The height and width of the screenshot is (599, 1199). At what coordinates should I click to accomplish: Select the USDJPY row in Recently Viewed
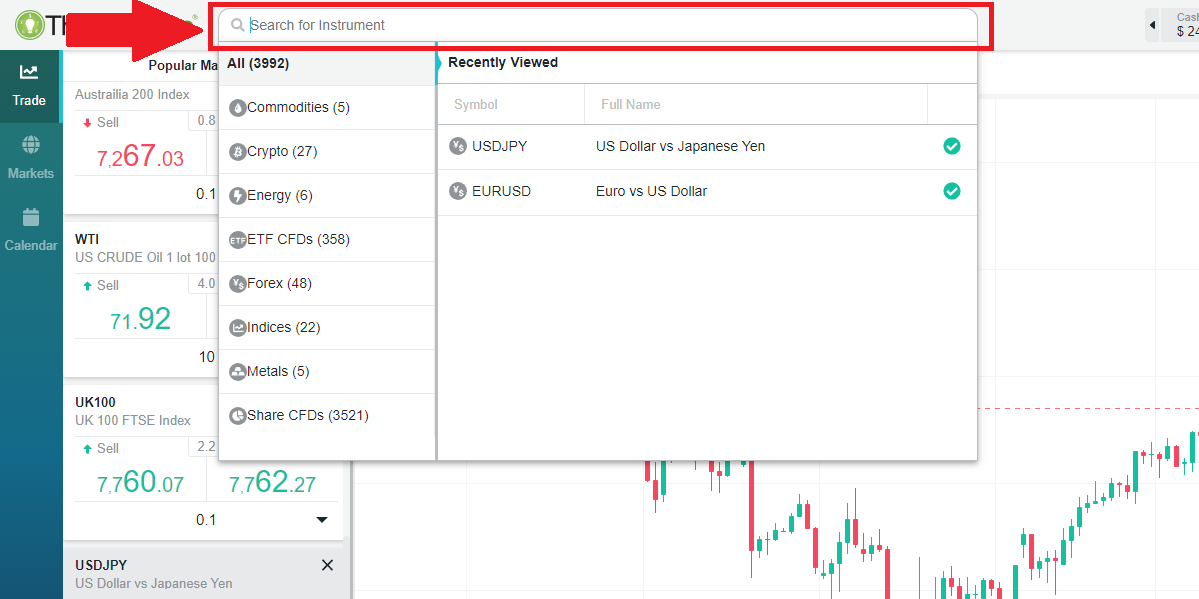pyautogui.click(x=707, y=147)
